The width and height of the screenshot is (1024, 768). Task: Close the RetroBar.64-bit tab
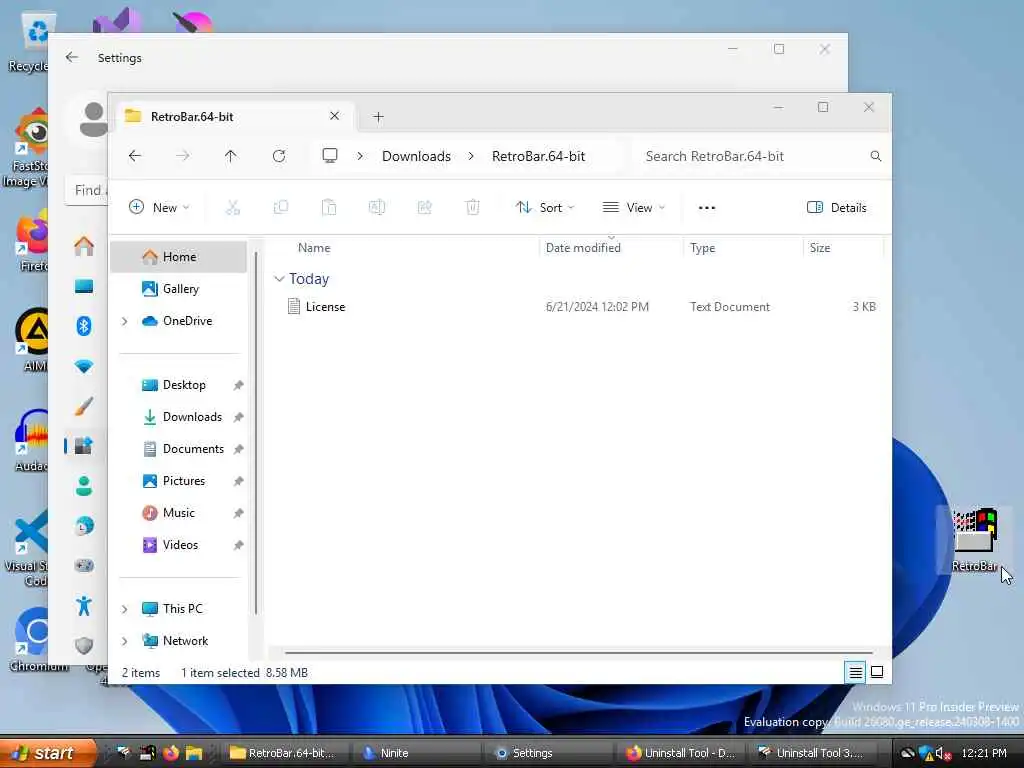(334, 116)
